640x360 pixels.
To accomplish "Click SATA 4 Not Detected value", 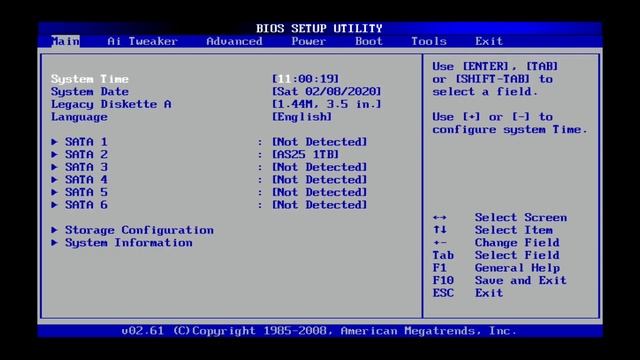I will (x=320, y=180).
